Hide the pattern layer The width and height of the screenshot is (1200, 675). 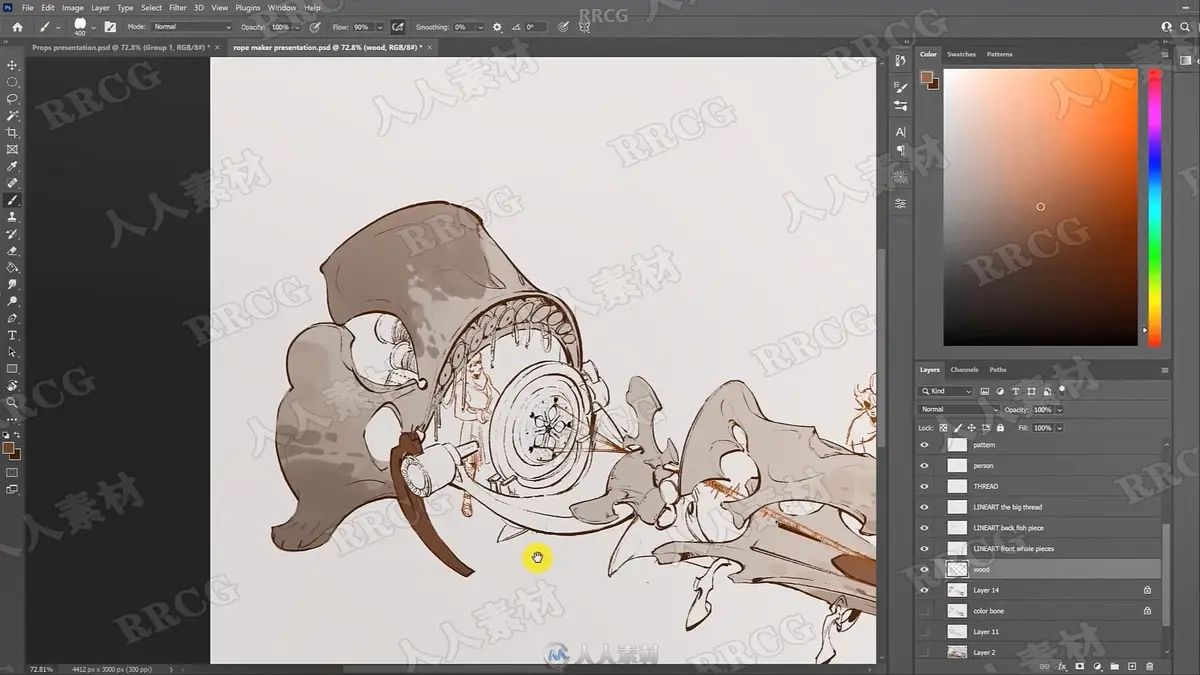pos(924,445)
